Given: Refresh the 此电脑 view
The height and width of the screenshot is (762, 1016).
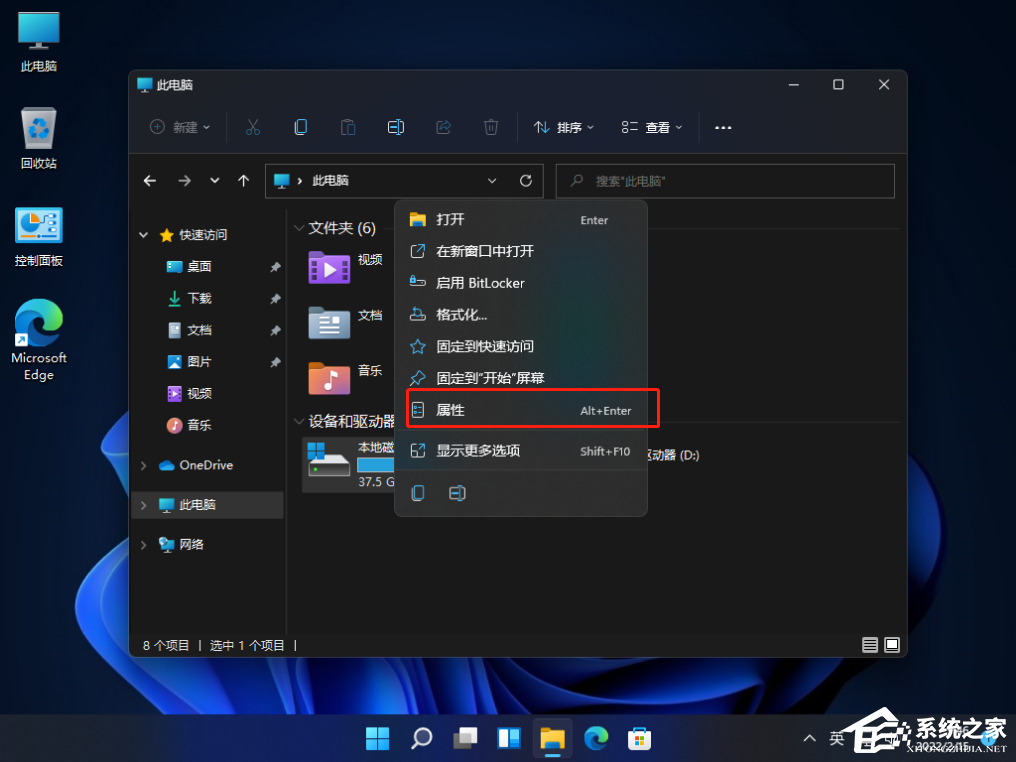Looking at the screenshot, I should click(x=525, y=181).
